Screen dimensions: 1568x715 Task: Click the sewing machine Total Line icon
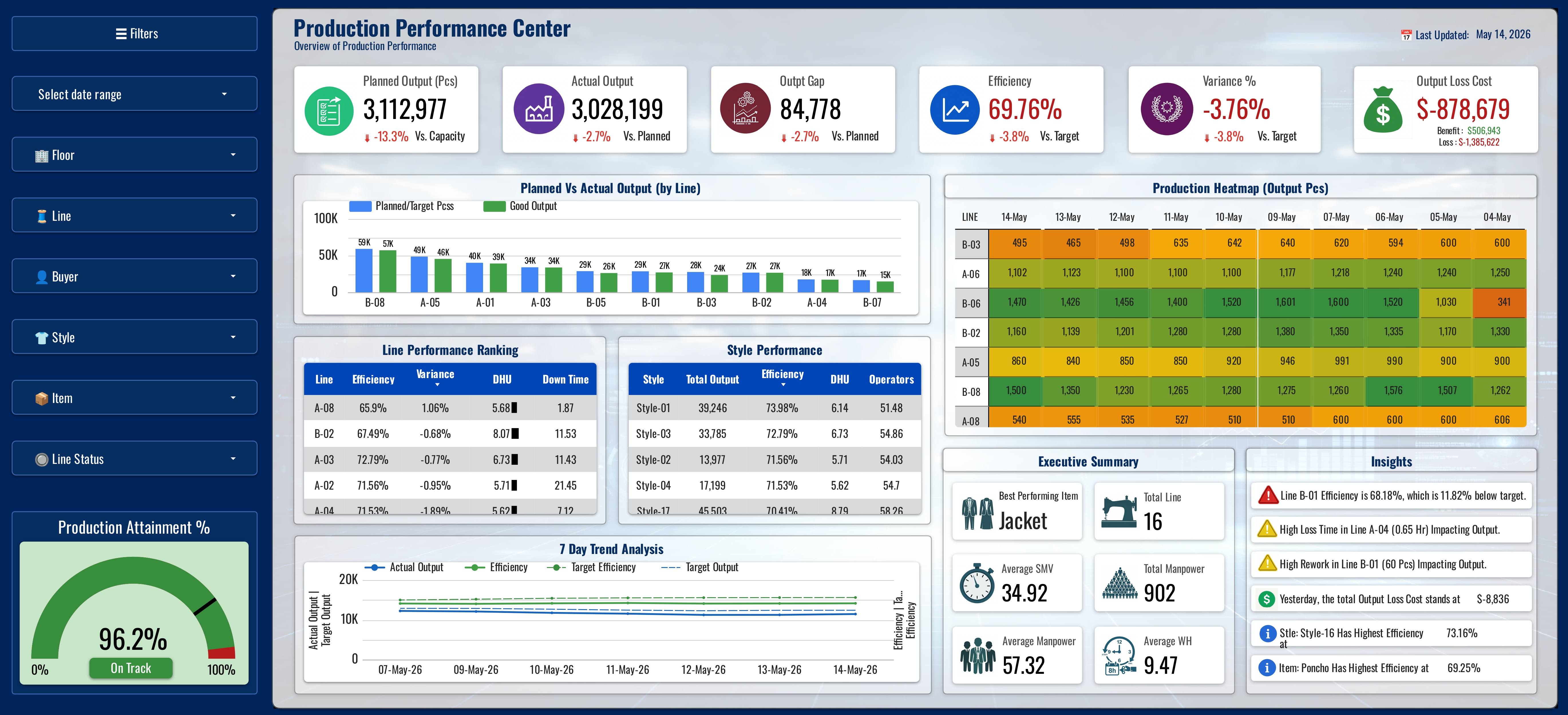tap(1119, 512)
